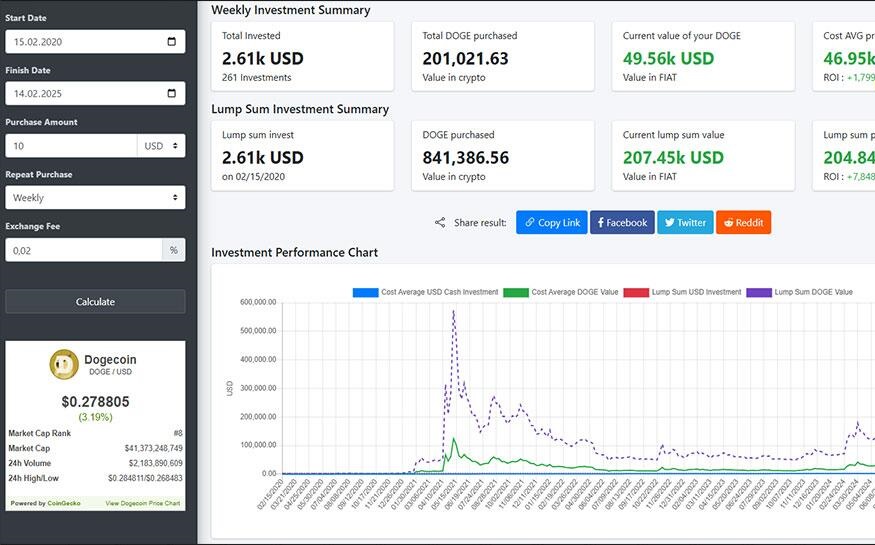Click the on 02/15/2020 lump sum date
The width and height of the screenshot is (875, 545).
253,177
